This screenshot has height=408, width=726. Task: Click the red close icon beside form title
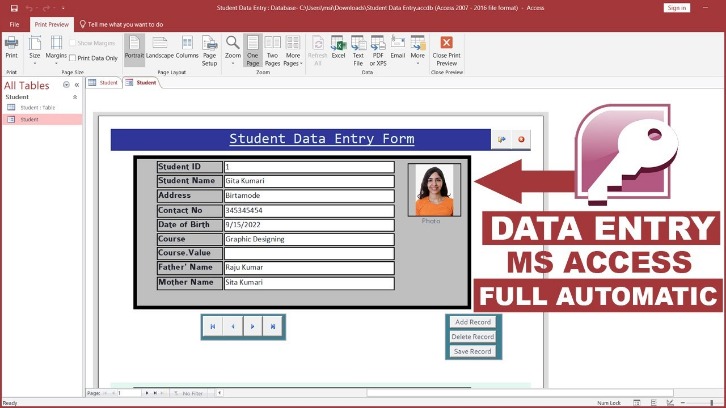click(521, 139)
